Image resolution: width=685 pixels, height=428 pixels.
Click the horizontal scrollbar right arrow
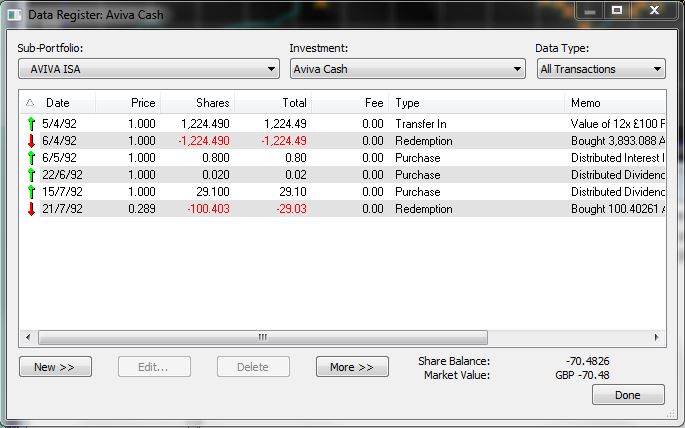pos(656,337)
